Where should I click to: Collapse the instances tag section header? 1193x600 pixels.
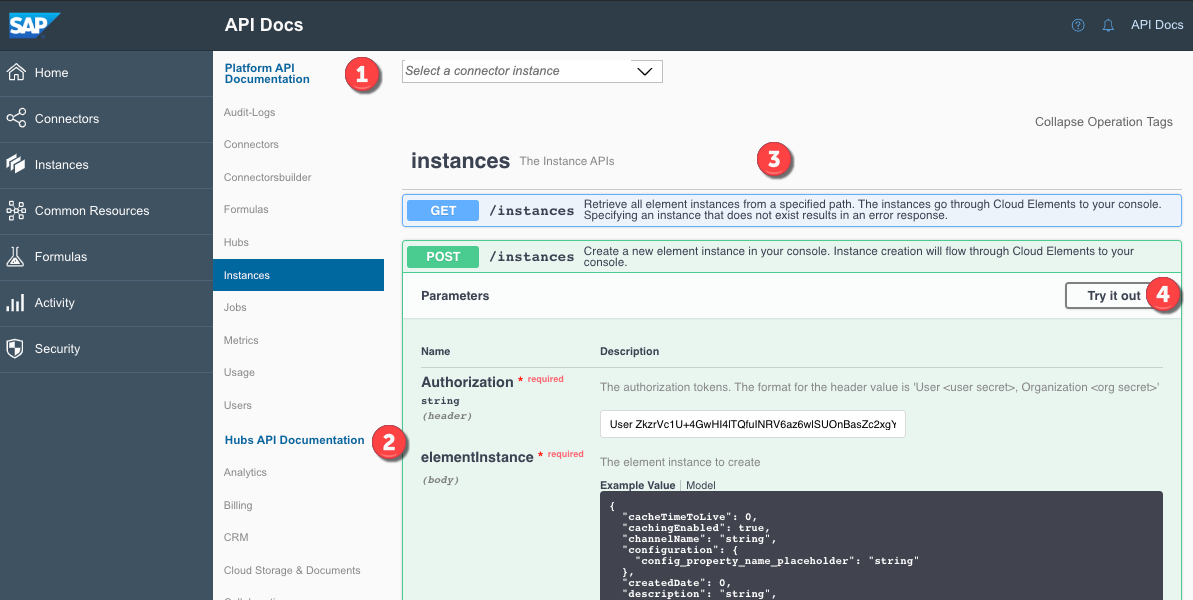[791, 161]
